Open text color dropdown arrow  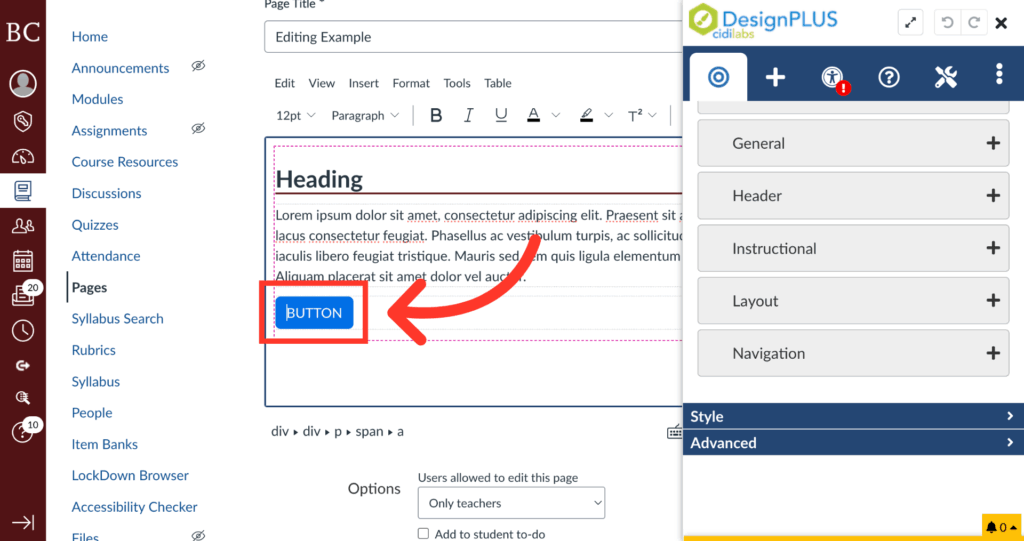point(556,116)
